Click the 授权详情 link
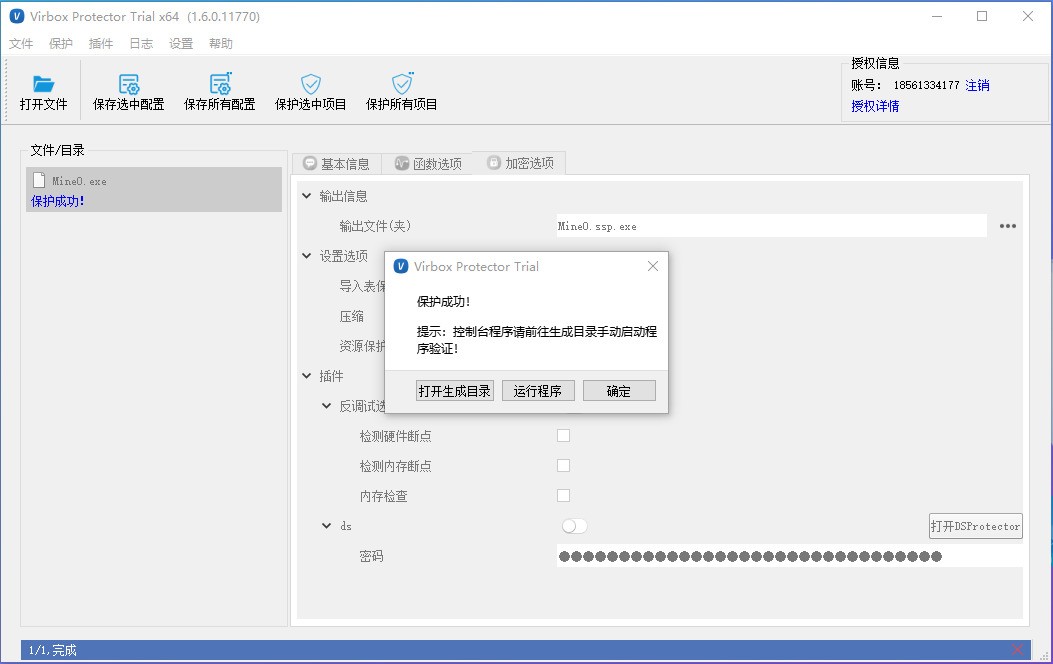Viewport: 1053px width, 664px height. [875, 106]
